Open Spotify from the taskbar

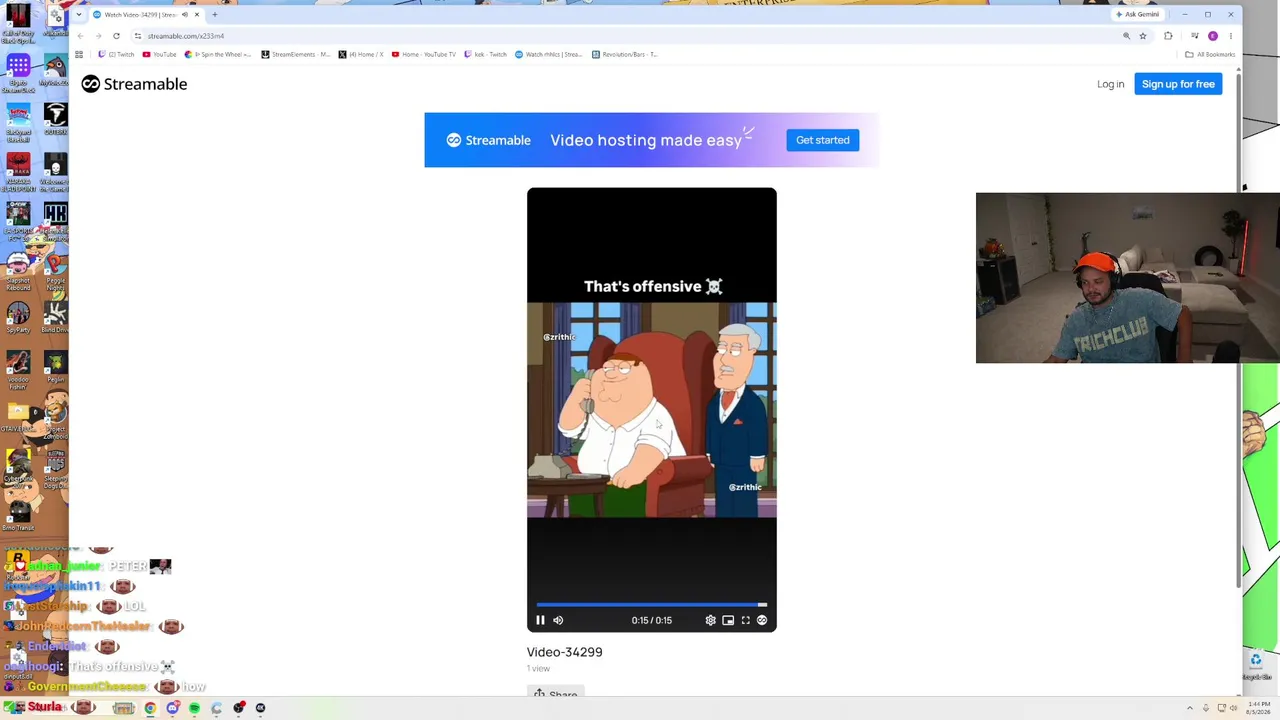click(194, 708)
